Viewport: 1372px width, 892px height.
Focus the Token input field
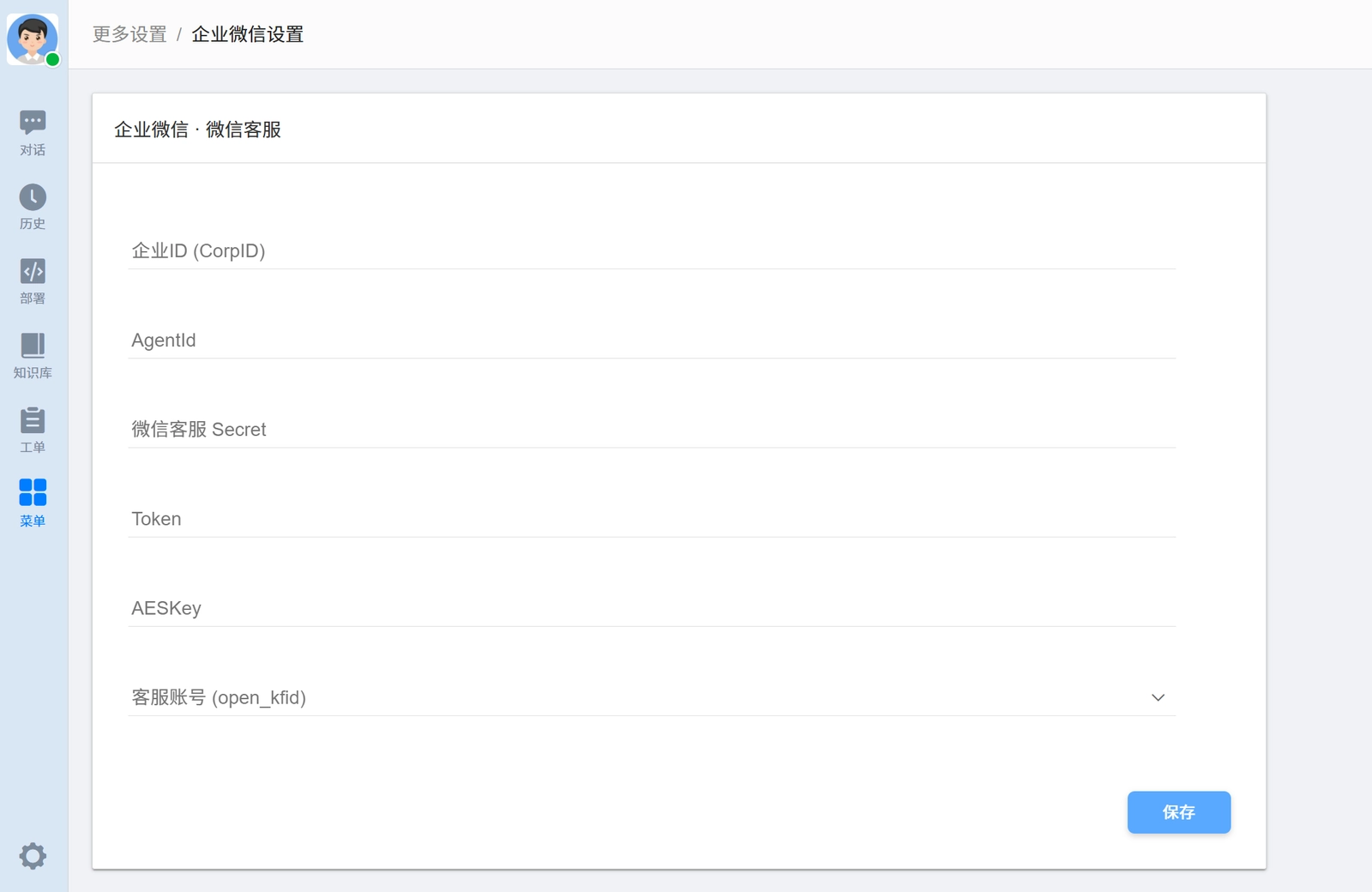[x=652, y=518]
